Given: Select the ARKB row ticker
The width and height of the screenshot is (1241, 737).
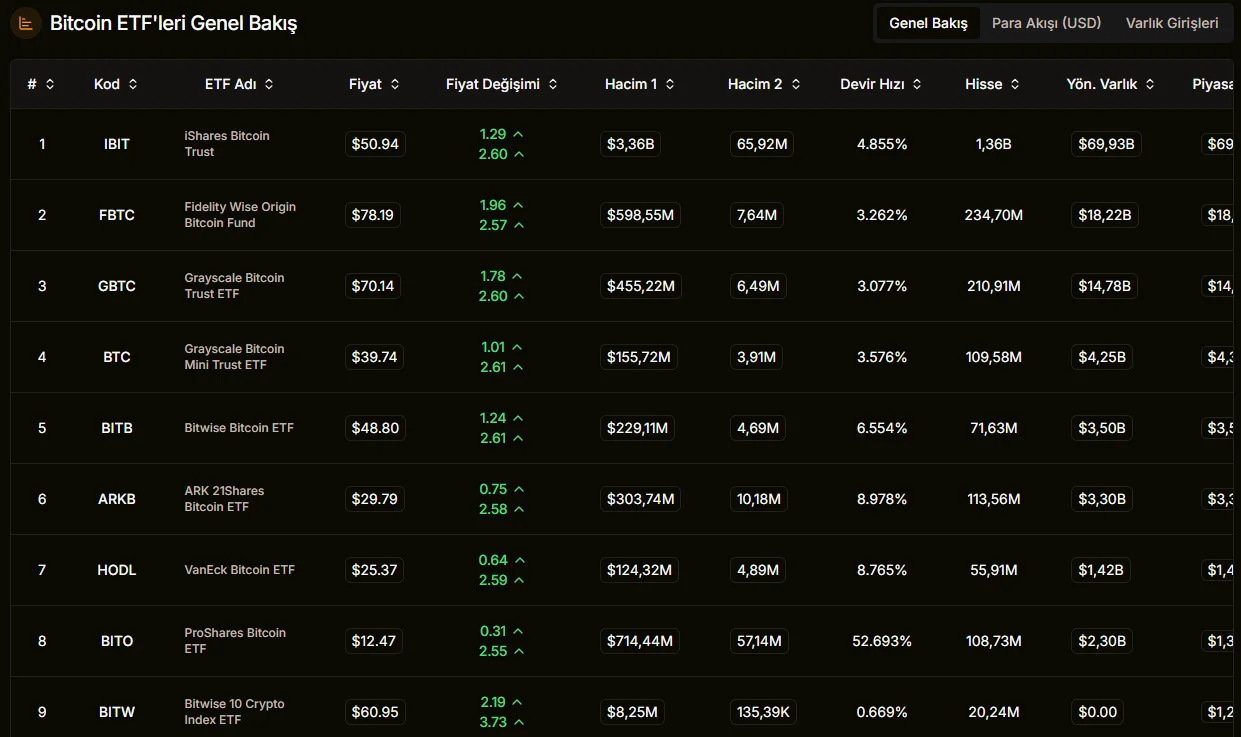Looking at the screenshot, I should pos(117,499).
